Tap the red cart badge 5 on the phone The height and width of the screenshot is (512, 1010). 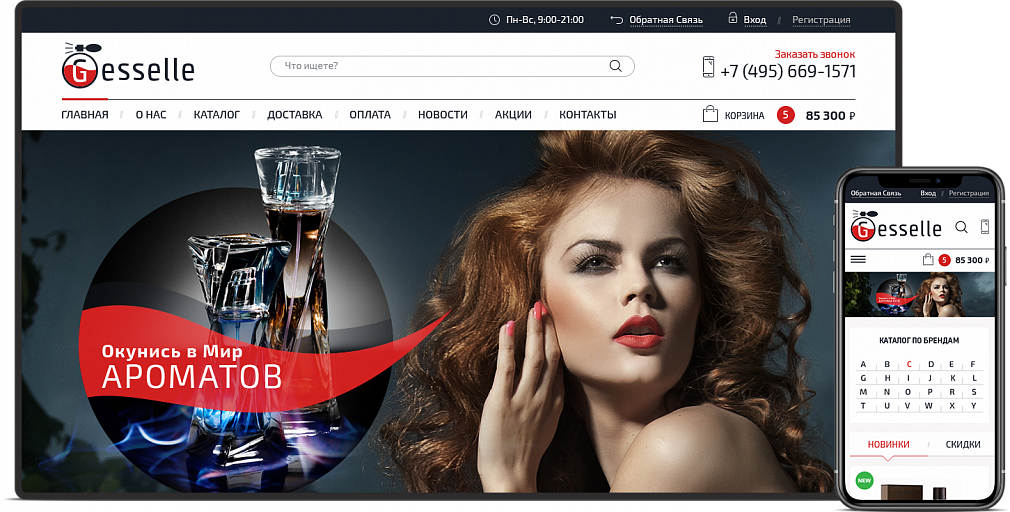944,260
